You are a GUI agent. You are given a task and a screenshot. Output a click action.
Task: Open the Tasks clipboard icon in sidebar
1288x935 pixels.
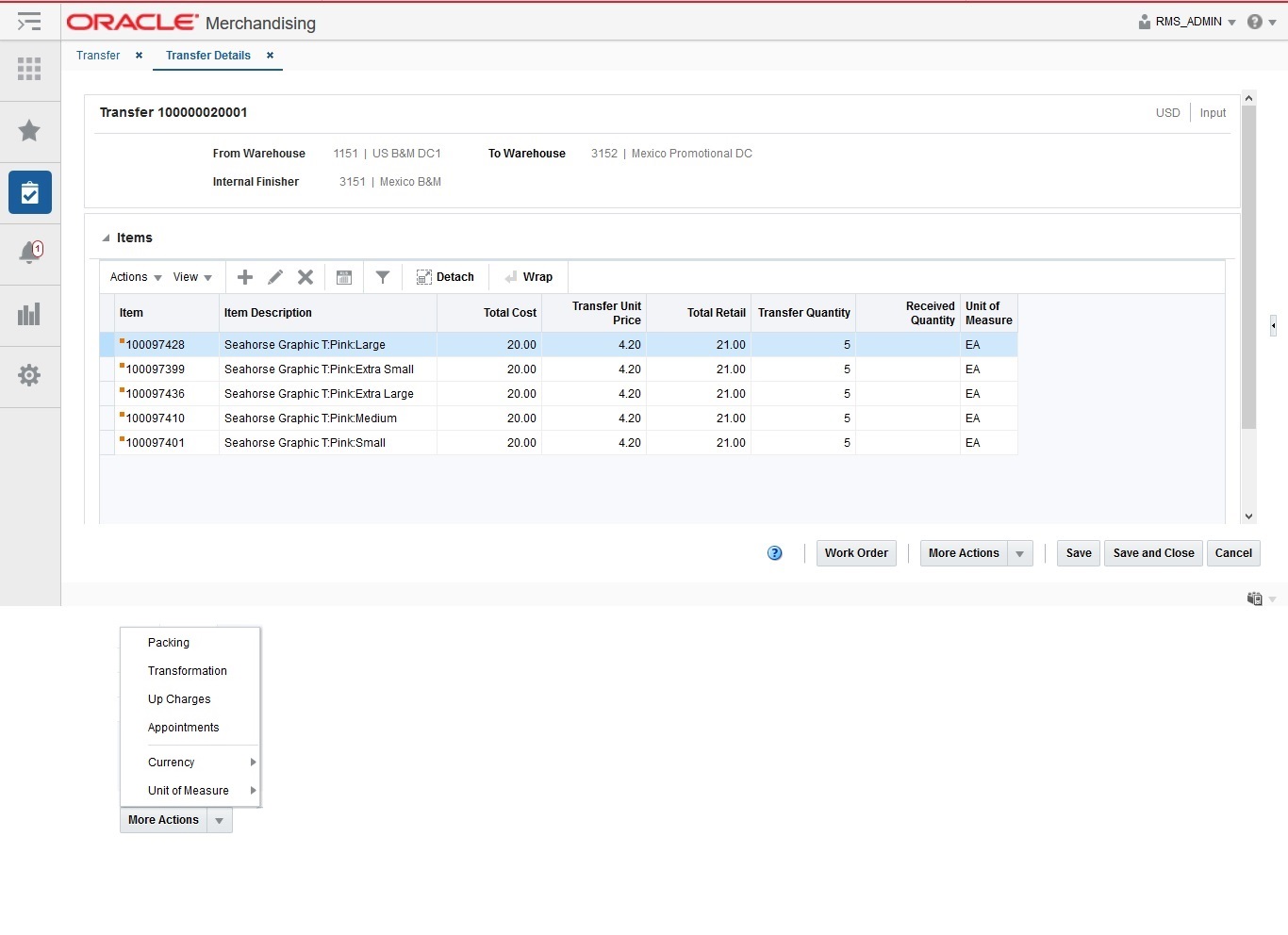[29, 192]
